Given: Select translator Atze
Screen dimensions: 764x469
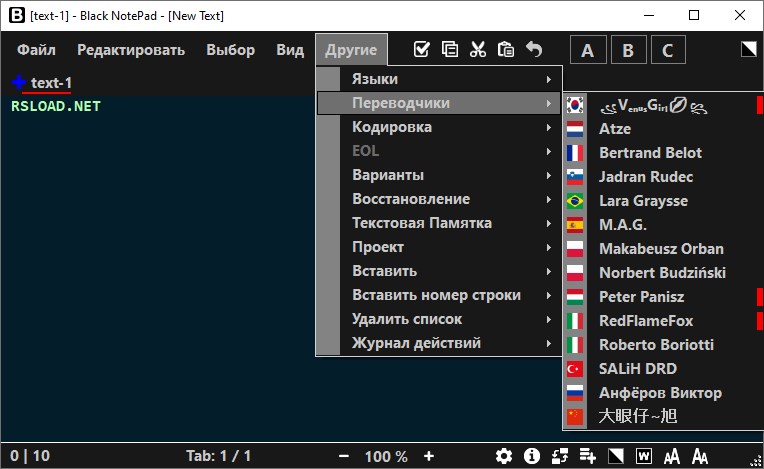Looking at the screenshot, I should point(663,129).
